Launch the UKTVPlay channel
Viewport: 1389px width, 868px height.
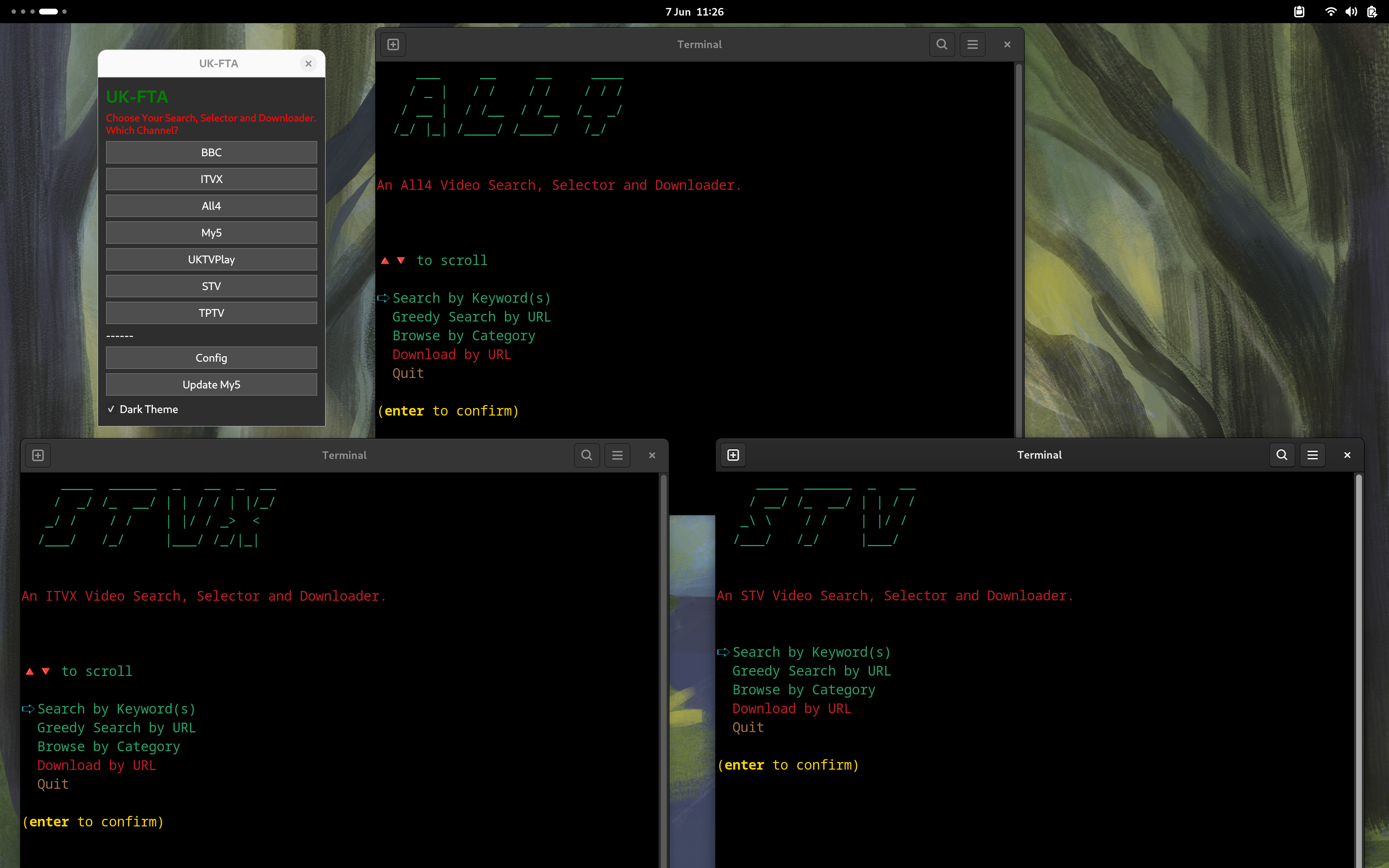tap(211, 259)
